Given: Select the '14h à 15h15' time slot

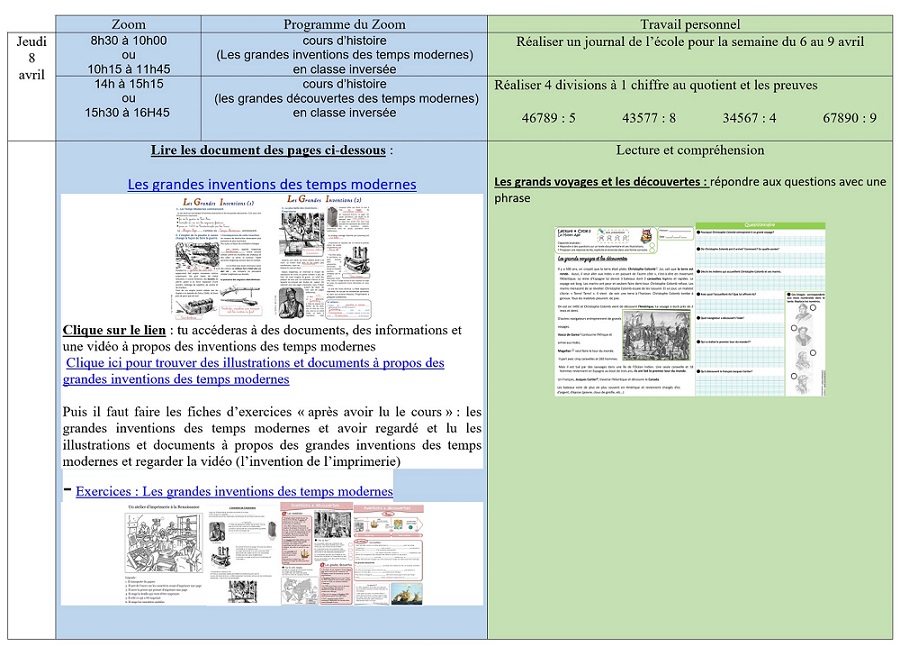Looking at the screenshot, I should tap(129, 84).
